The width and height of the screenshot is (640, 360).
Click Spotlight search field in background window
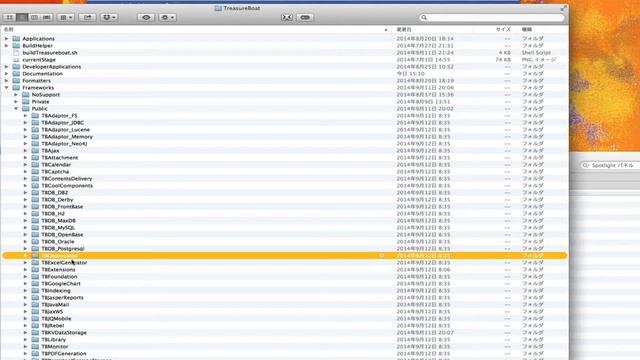pos(610,165)
